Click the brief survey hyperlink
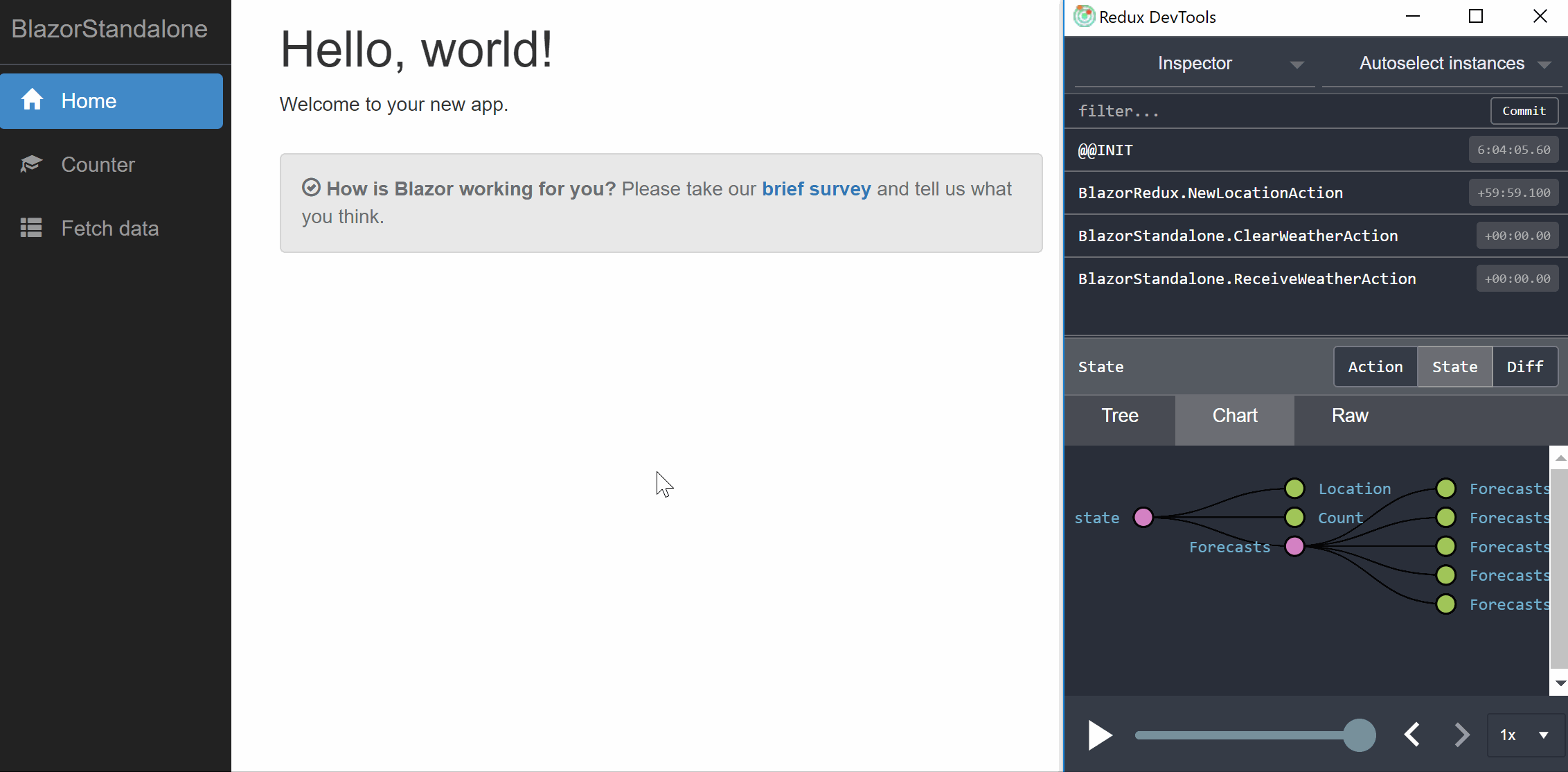This screenshot has height=772, width=1568. coord(815,188)
